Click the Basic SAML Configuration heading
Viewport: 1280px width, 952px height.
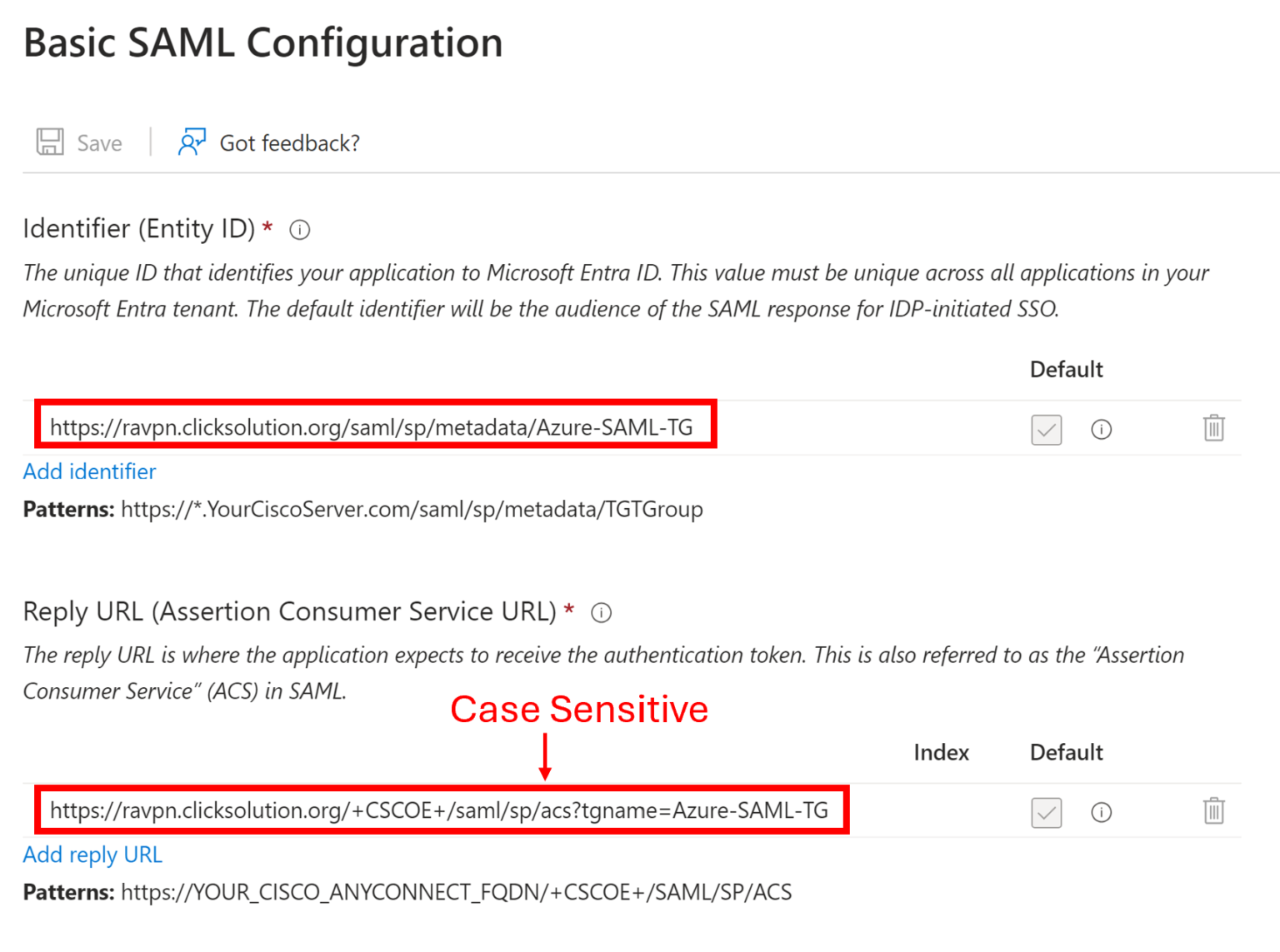263,42
